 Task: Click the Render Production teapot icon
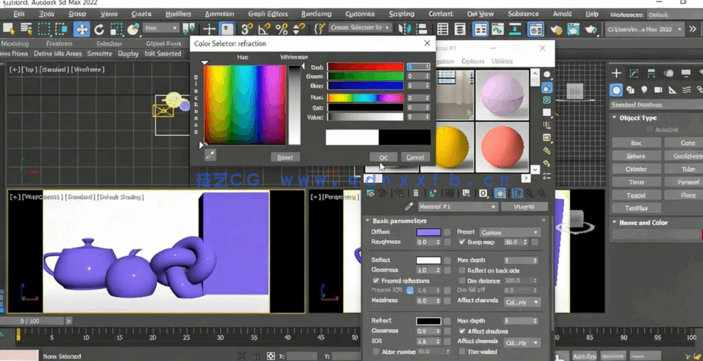point(591,30)
